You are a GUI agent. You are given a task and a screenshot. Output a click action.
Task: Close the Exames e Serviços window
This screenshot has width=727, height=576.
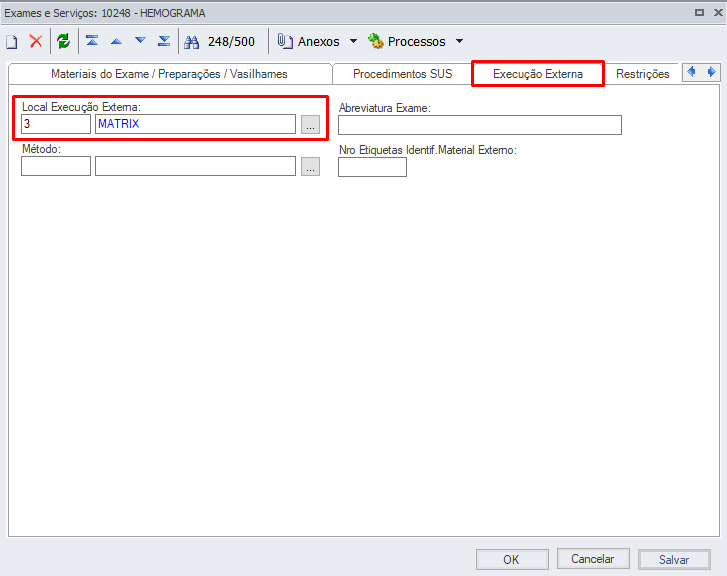tap(718, 13)
